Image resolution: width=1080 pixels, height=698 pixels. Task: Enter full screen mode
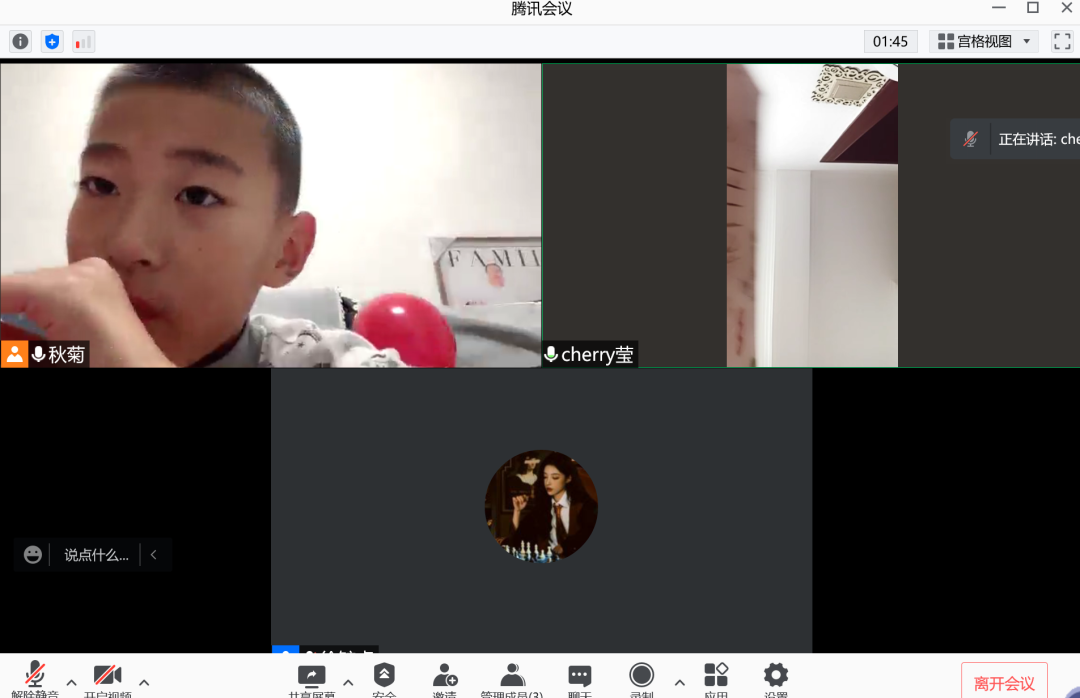click(1061, 42)
